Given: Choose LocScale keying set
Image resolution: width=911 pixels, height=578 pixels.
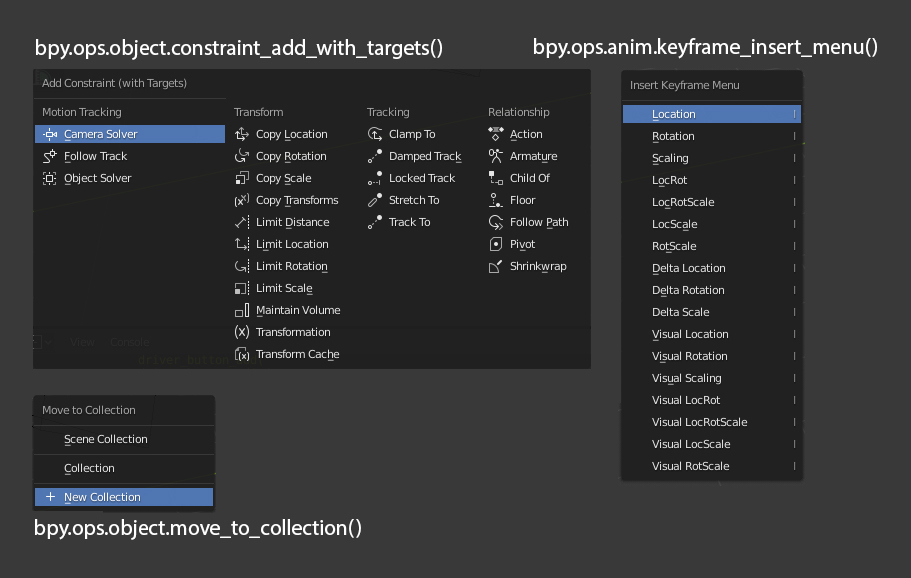Looking at the screenshot, I should click(x=712, y=224).
